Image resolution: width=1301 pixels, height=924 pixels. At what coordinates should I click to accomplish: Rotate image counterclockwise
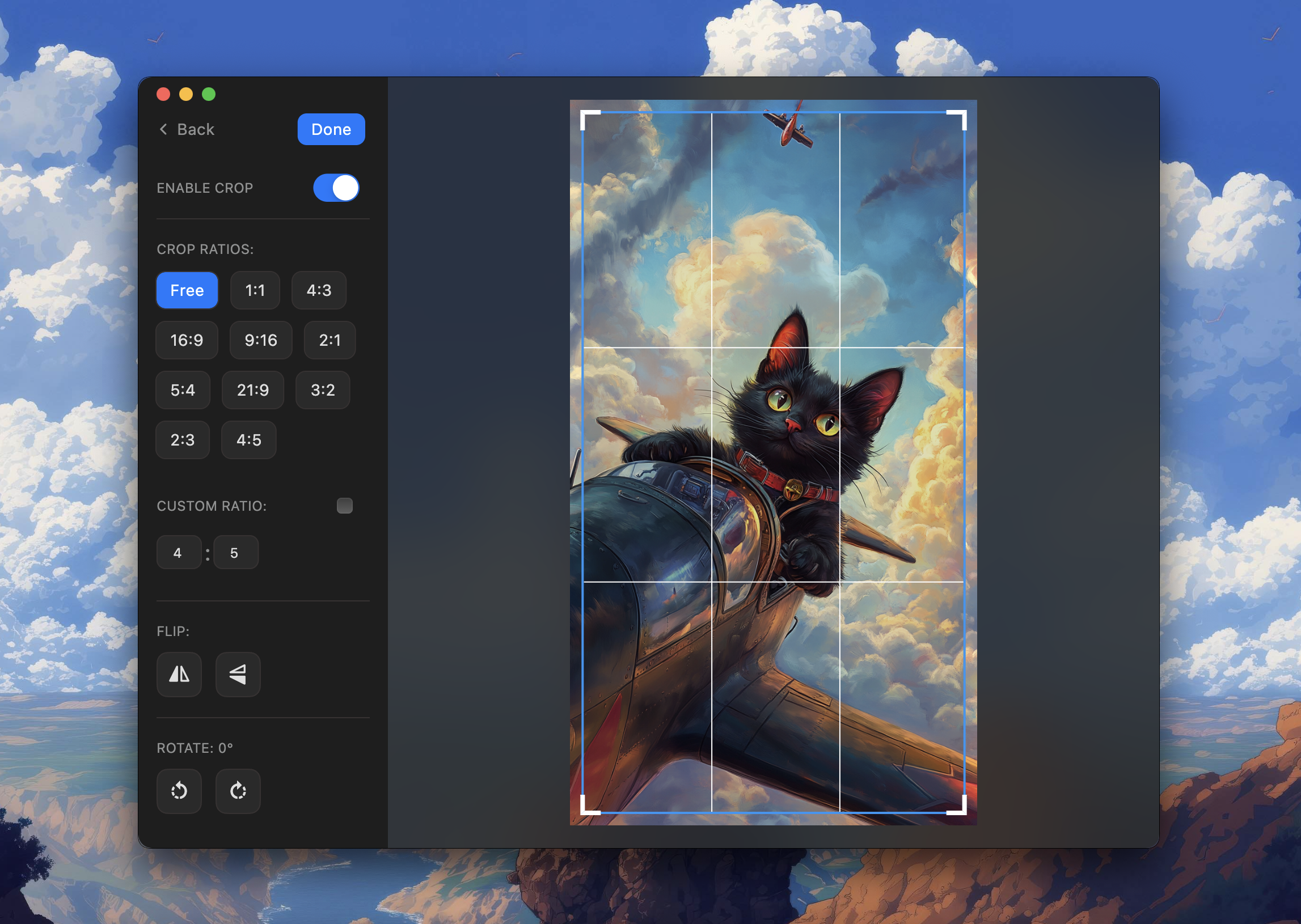click(179, 791)
